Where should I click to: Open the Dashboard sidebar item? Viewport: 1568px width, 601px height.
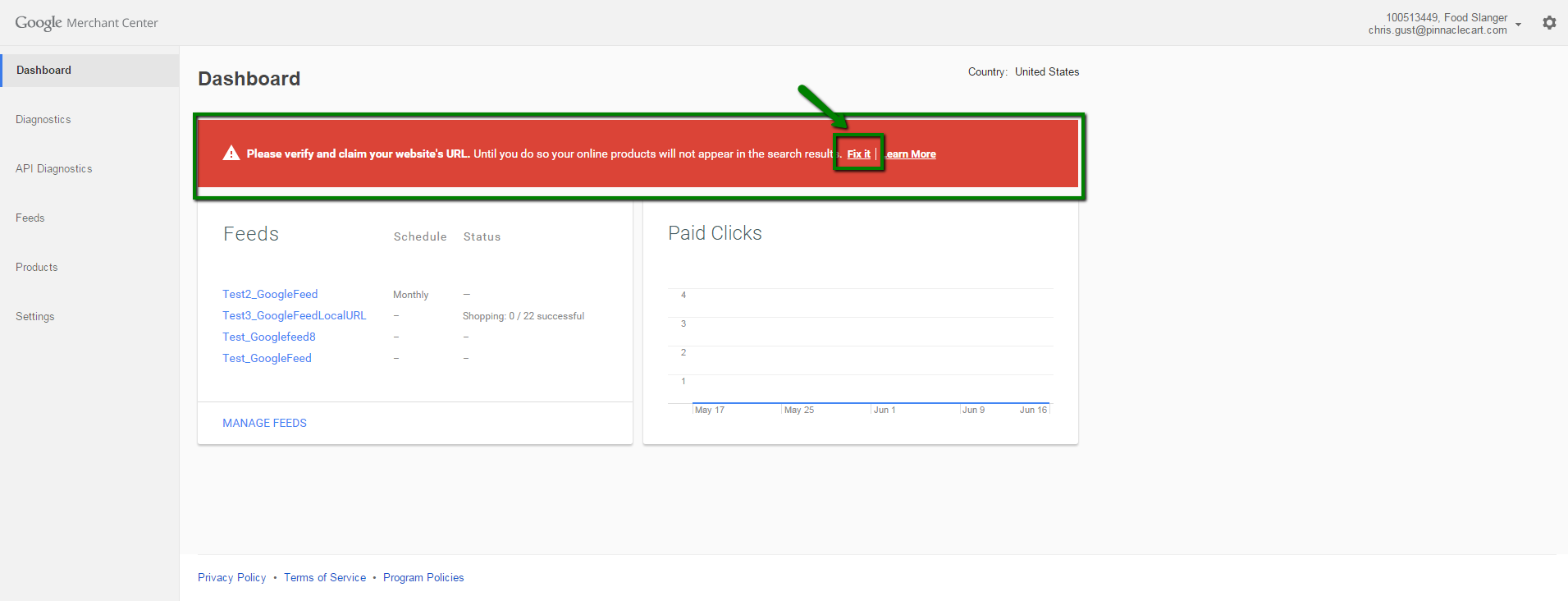(90, 71)
